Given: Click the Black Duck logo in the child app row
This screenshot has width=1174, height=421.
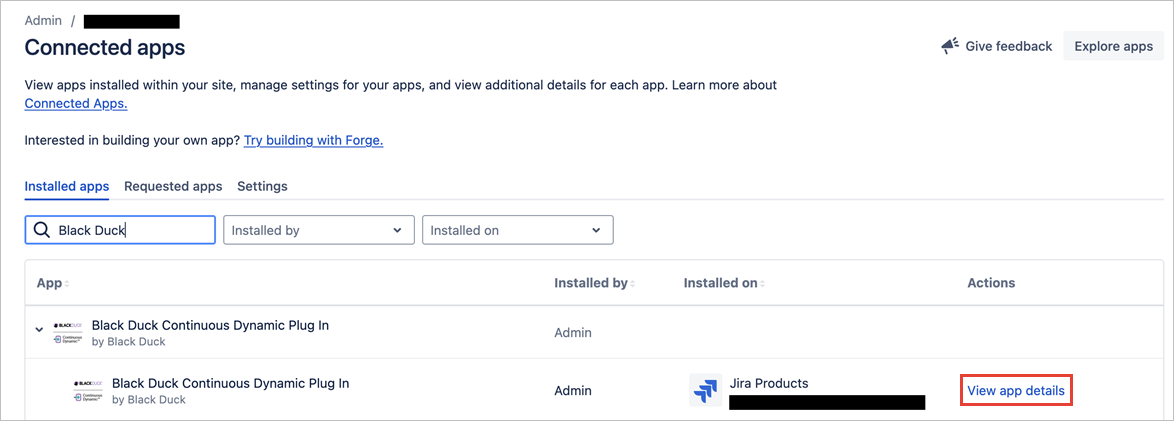Looking at the screenshot, I should pos(88,390).
